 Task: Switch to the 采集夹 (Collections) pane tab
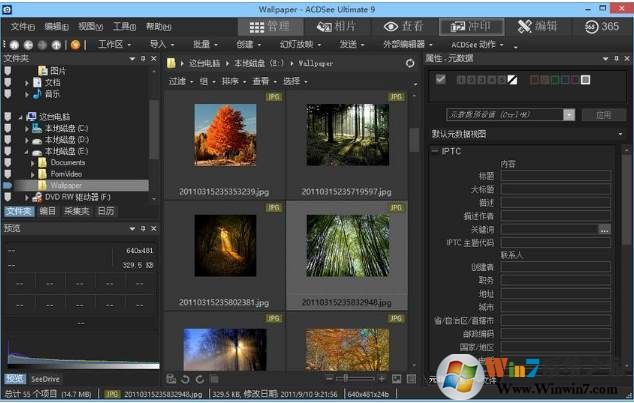click(x=77, y=211)
